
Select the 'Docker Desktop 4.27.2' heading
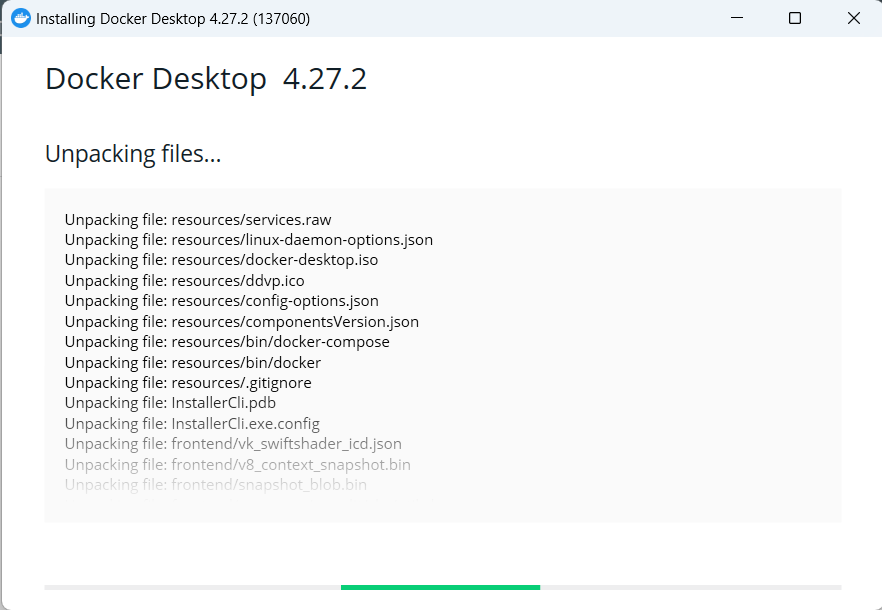tap(206, 79)
